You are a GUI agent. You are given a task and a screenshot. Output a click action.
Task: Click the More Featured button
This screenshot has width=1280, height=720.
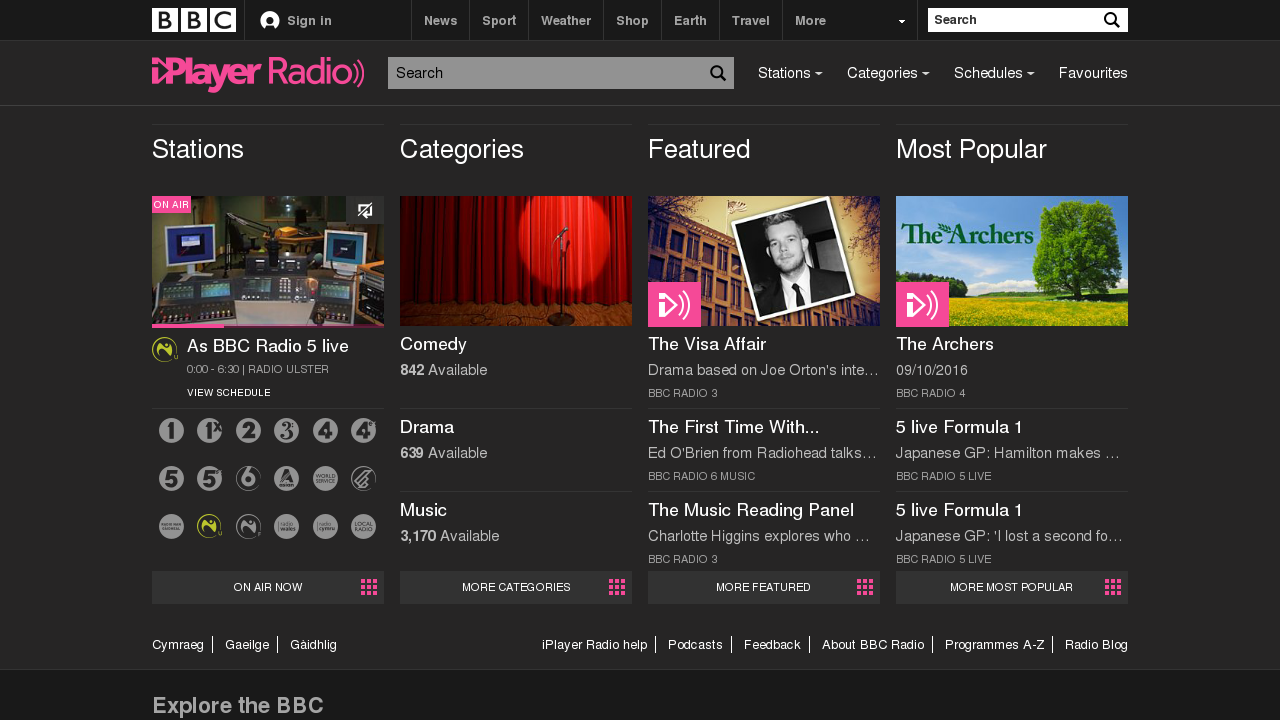click(x=764, y=587)
